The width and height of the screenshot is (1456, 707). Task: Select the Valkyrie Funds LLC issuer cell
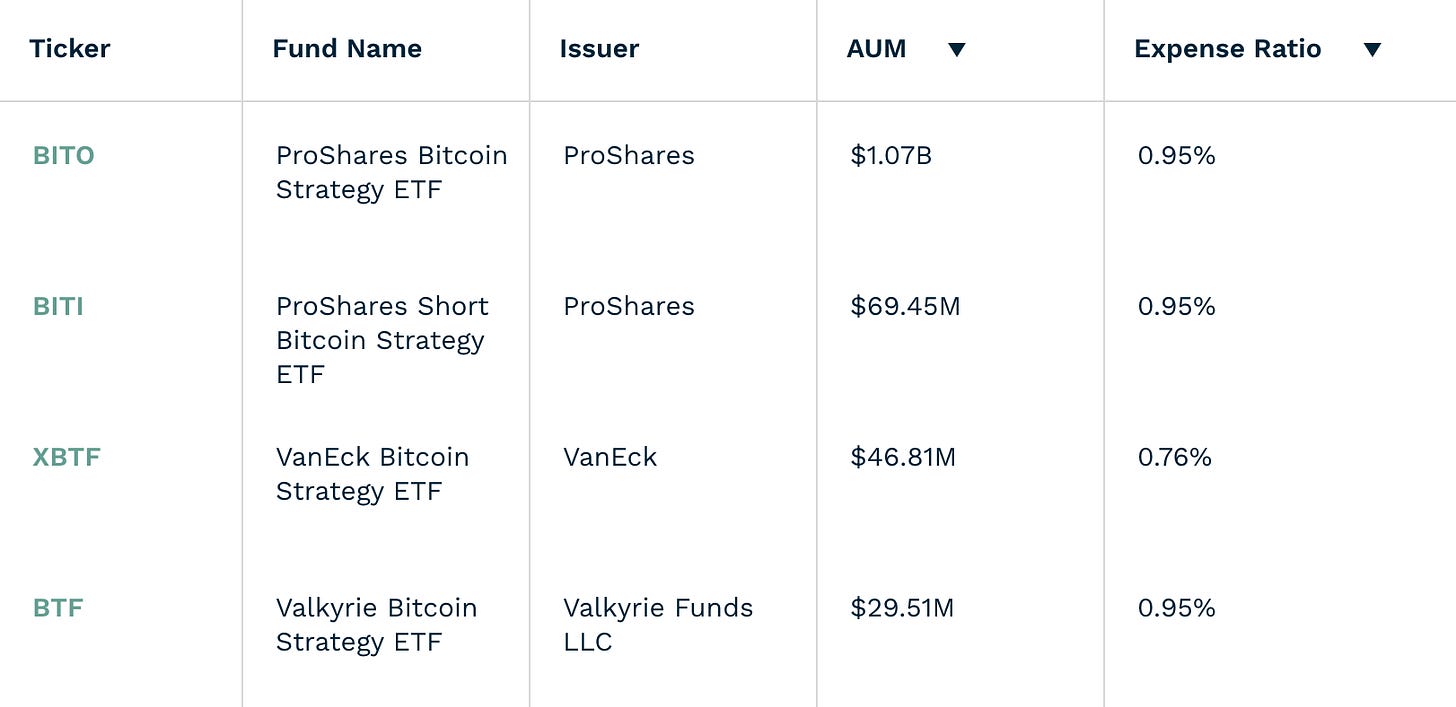click(x=658, y=625)
